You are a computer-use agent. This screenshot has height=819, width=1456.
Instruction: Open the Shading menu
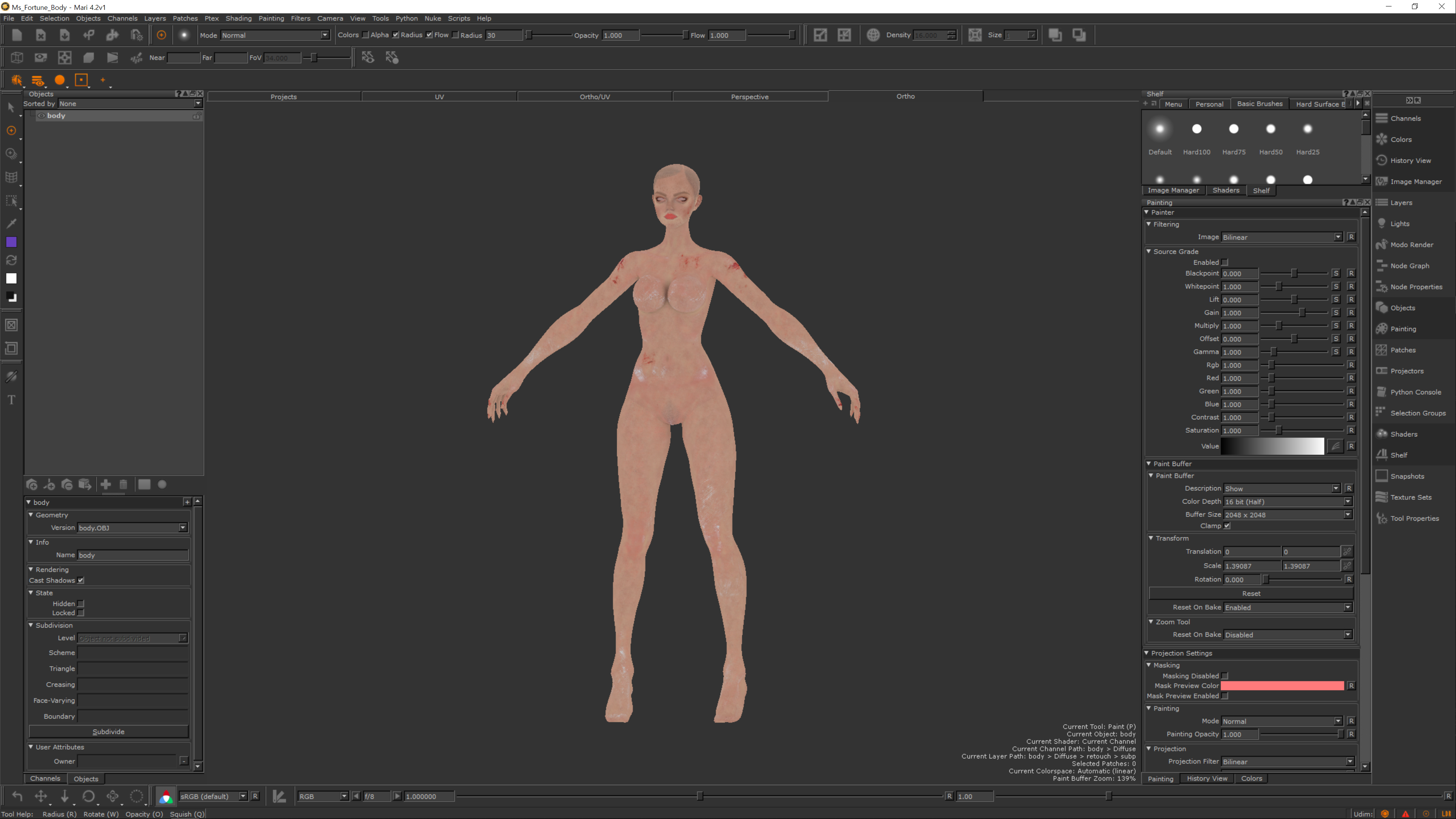238,18
